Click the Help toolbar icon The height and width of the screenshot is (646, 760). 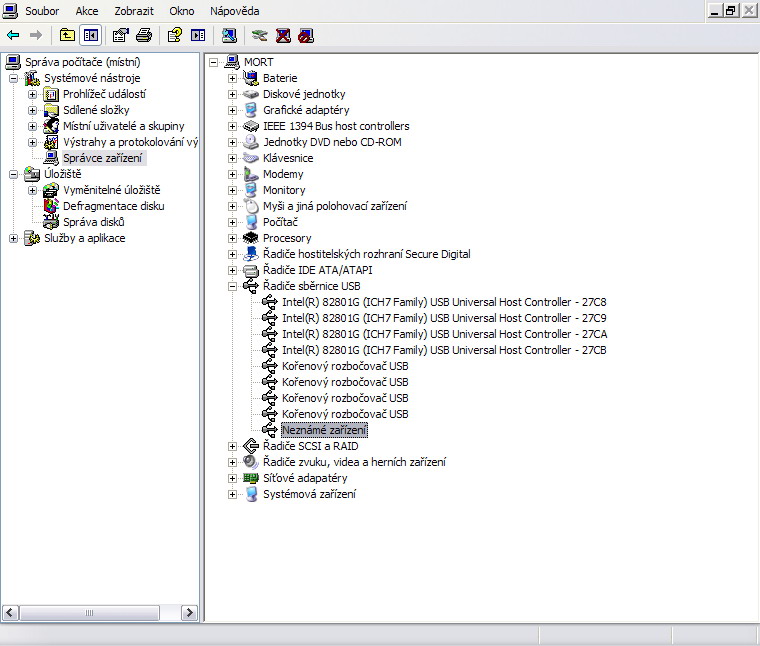pos(174,35)
